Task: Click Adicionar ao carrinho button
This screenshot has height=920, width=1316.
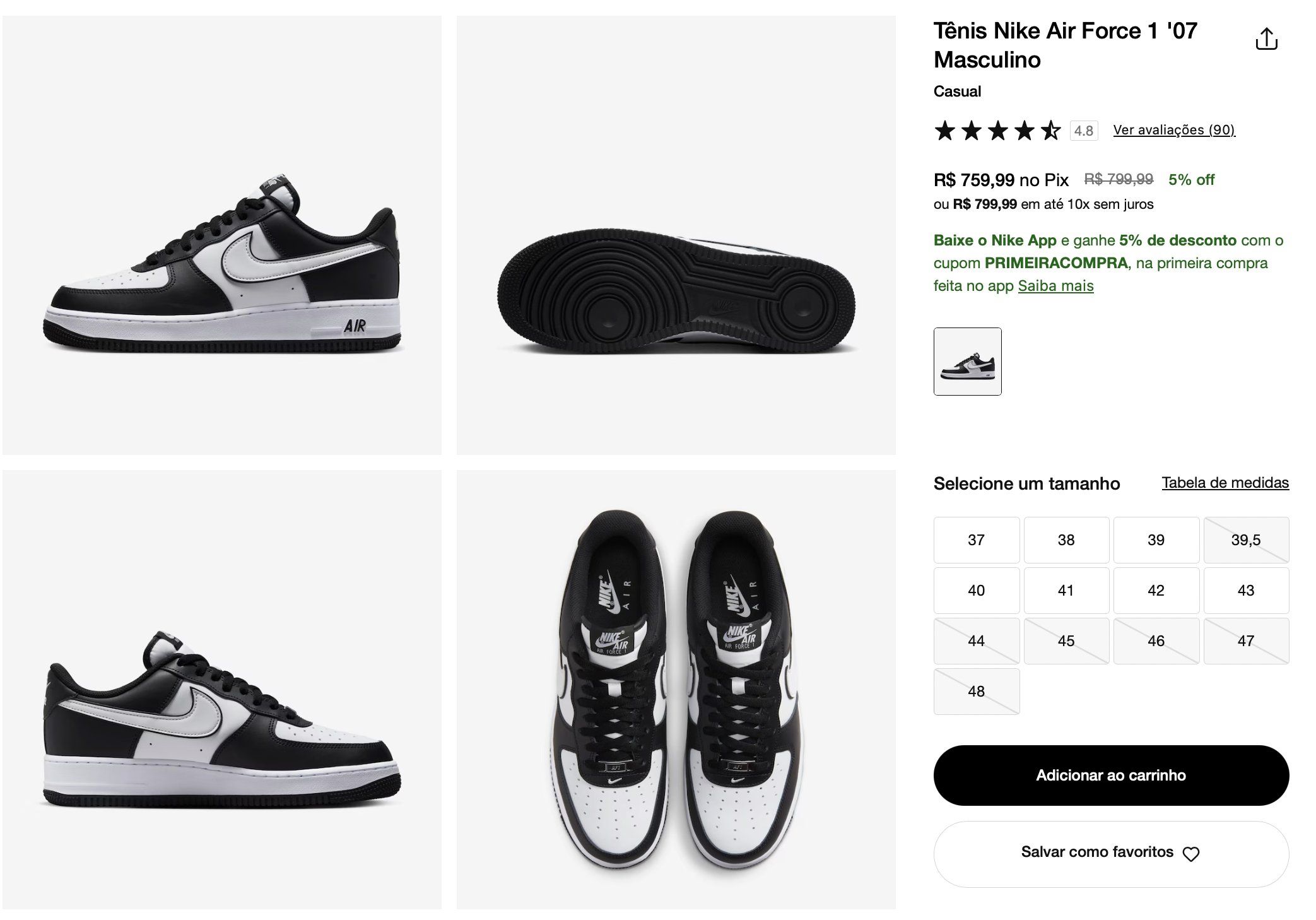Action: click(x=1111, y=776)
